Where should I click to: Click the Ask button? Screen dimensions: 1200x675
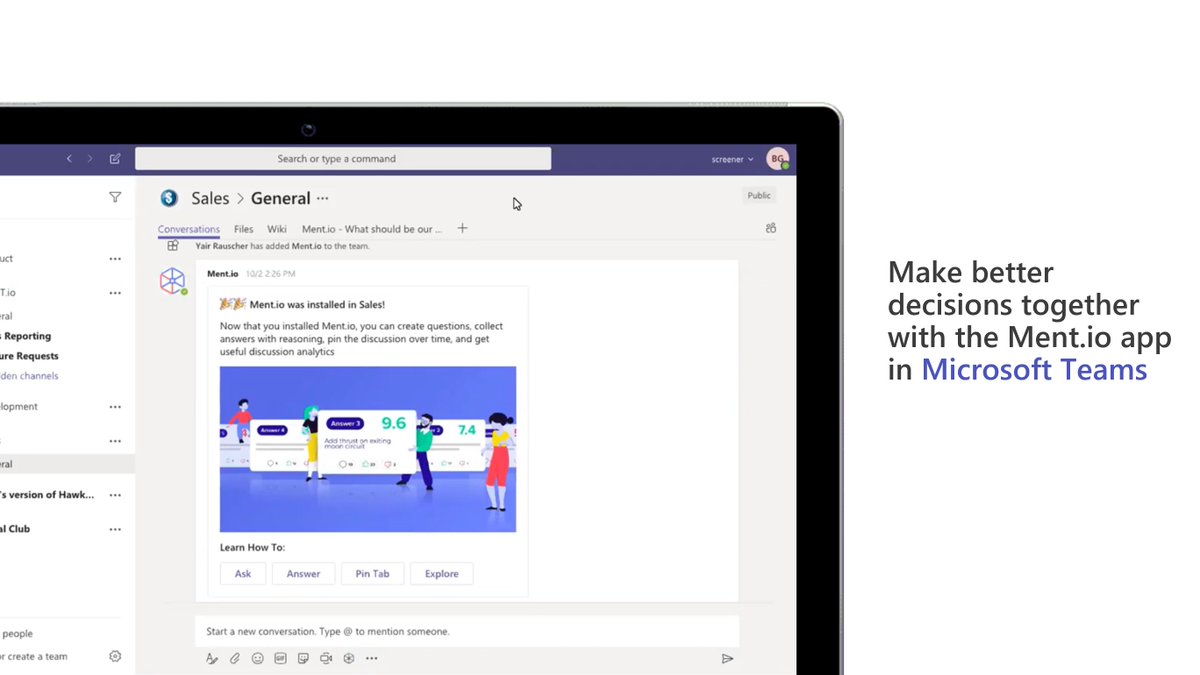point(243,574)
